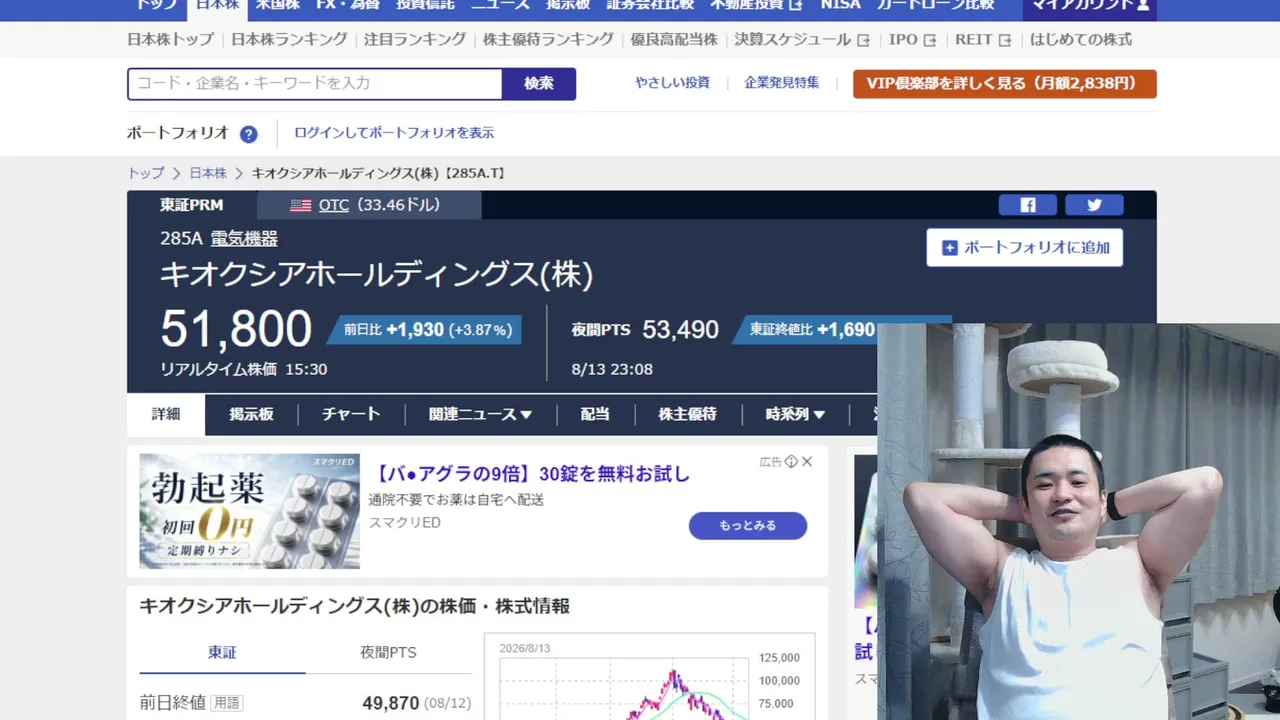
Task: Click the US flag icon next to OTC
Action: pos(300,205)
